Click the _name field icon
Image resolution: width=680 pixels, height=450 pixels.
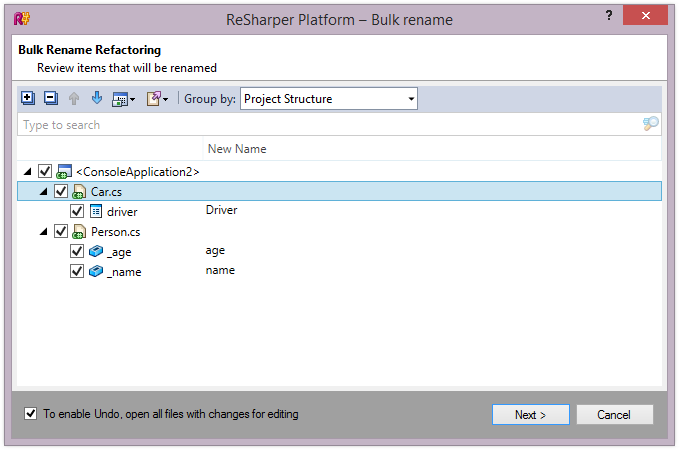point(96,271)
